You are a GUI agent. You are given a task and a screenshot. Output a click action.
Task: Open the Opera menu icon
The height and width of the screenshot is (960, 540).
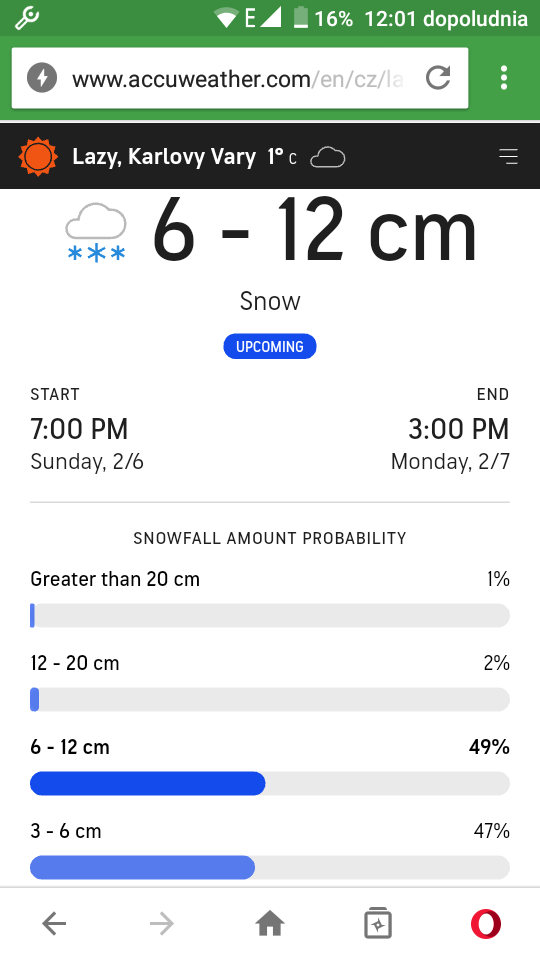(486, 924)
